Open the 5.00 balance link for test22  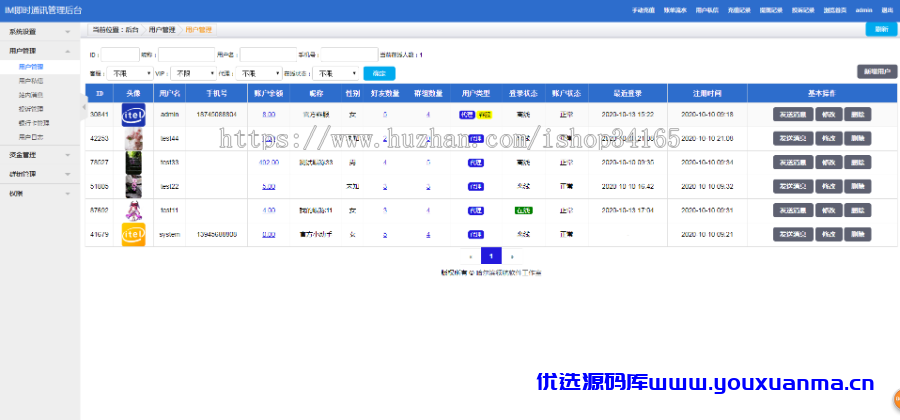[x=269, y=187]
